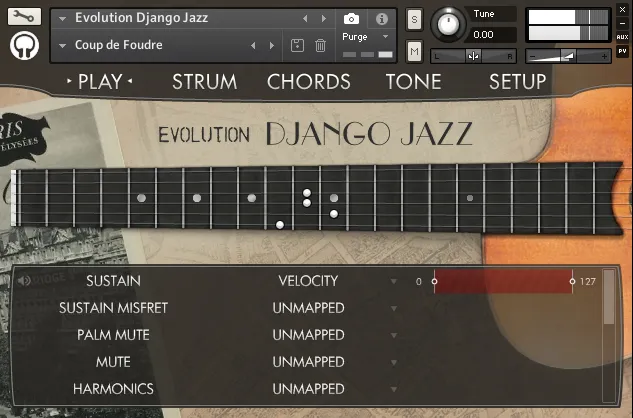Viewport: 633px width, 418px height.
Task: Expand the Sustain Misfret mapping dropdown
Action: point(394,309)
